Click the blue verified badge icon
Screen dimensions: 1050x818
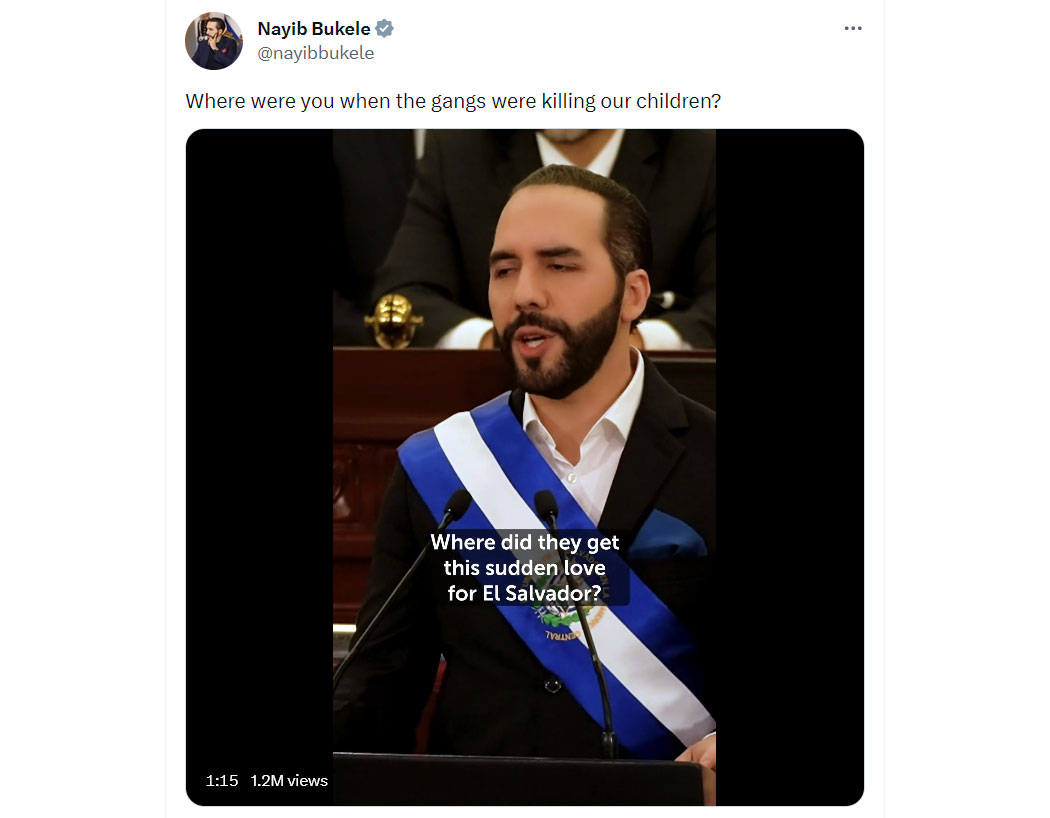(384, 28)
